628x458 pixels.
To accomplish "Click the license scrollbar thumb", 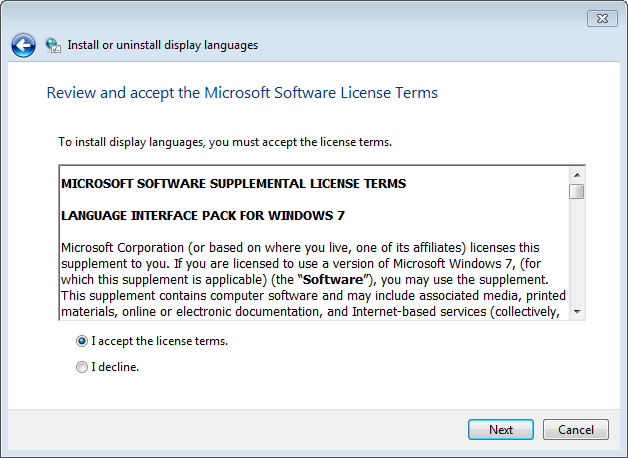I will click(577, 191).
